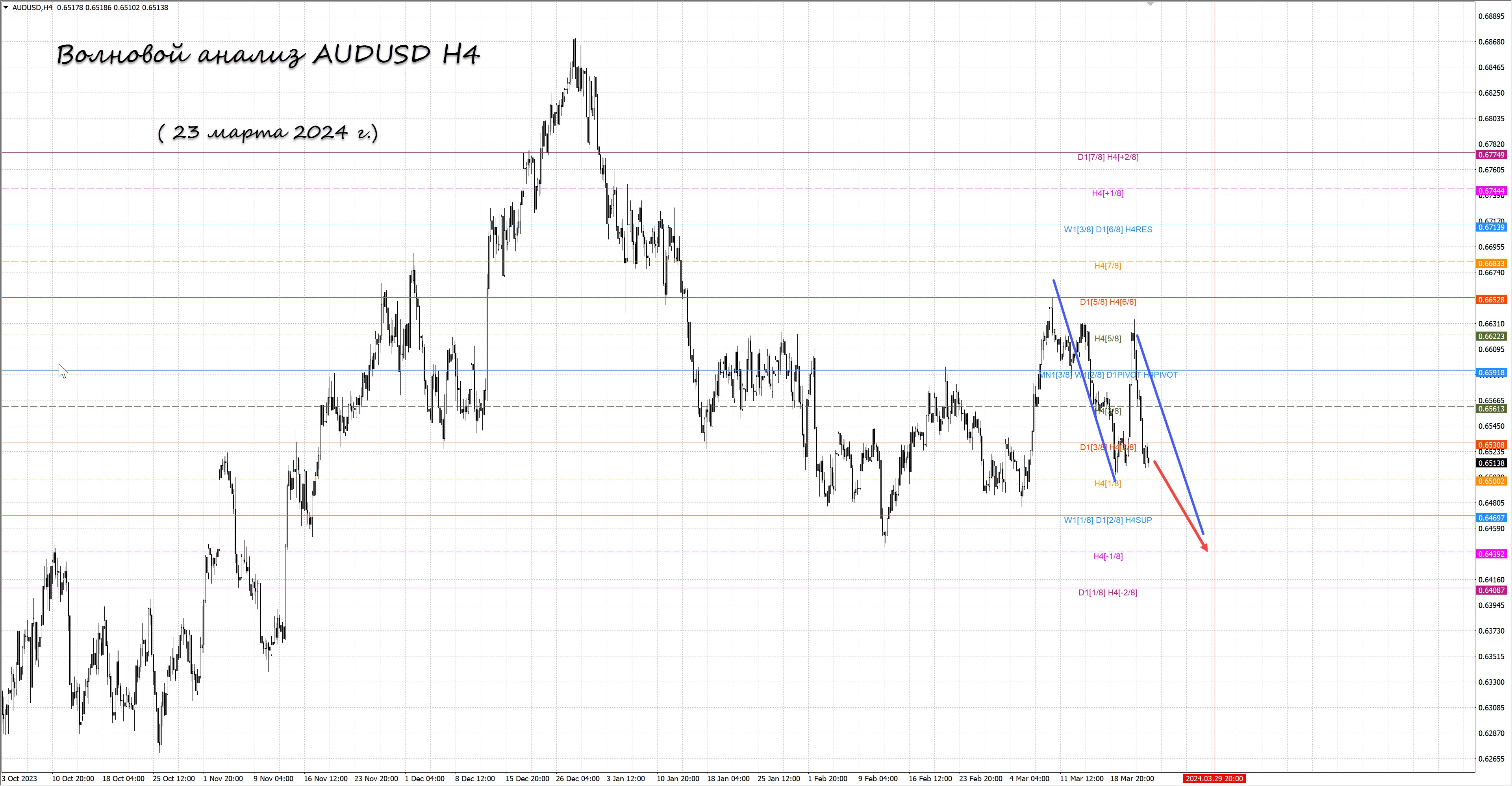Click the 'D1[1/8] H4[-2/8]' level label
1512x786 pixels.
click(x=1108, y=593)
